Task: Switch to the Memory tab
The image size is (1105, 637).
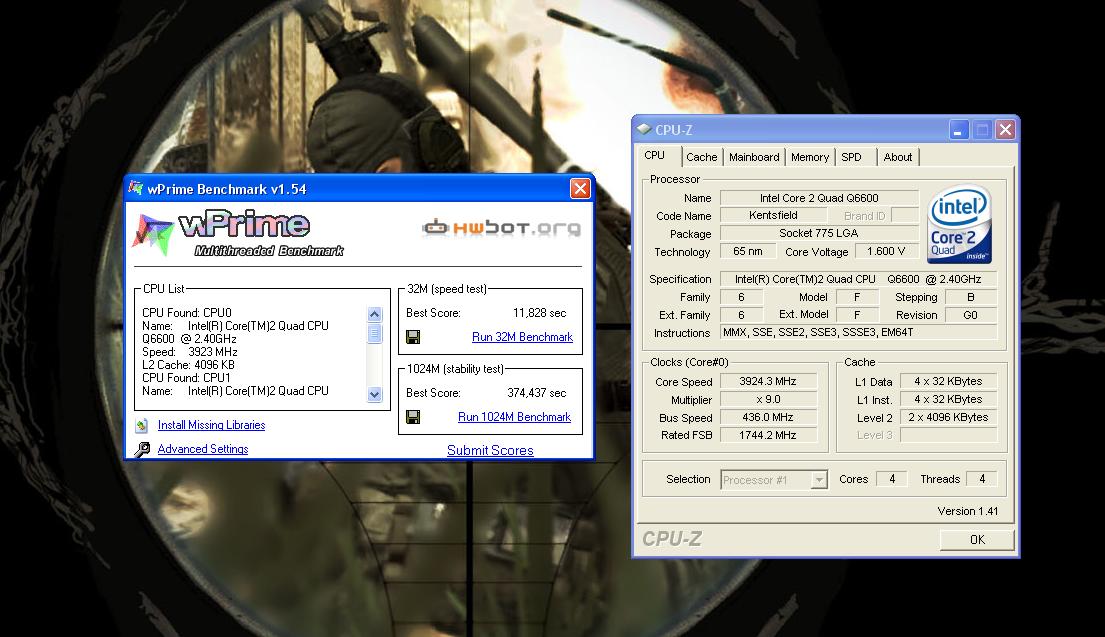Action: 810,157
